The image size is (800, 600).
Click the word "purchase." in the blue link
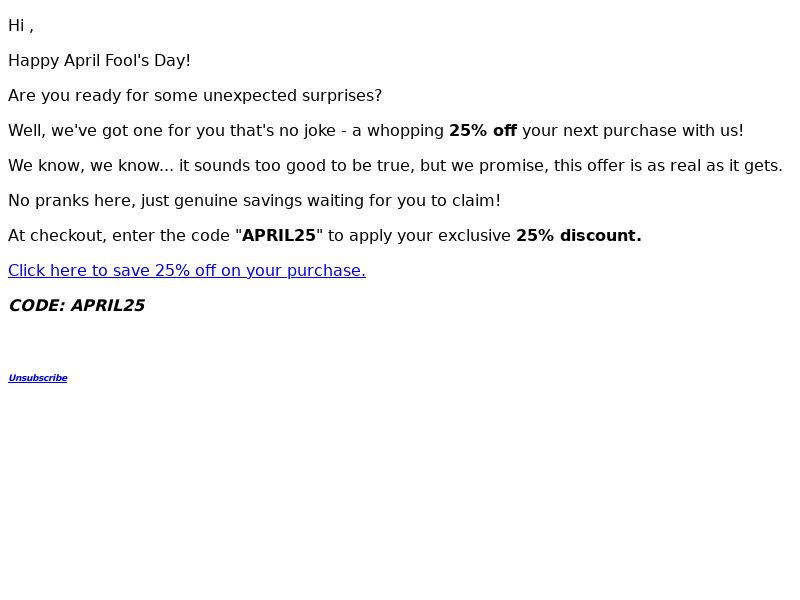pos(326,270)
